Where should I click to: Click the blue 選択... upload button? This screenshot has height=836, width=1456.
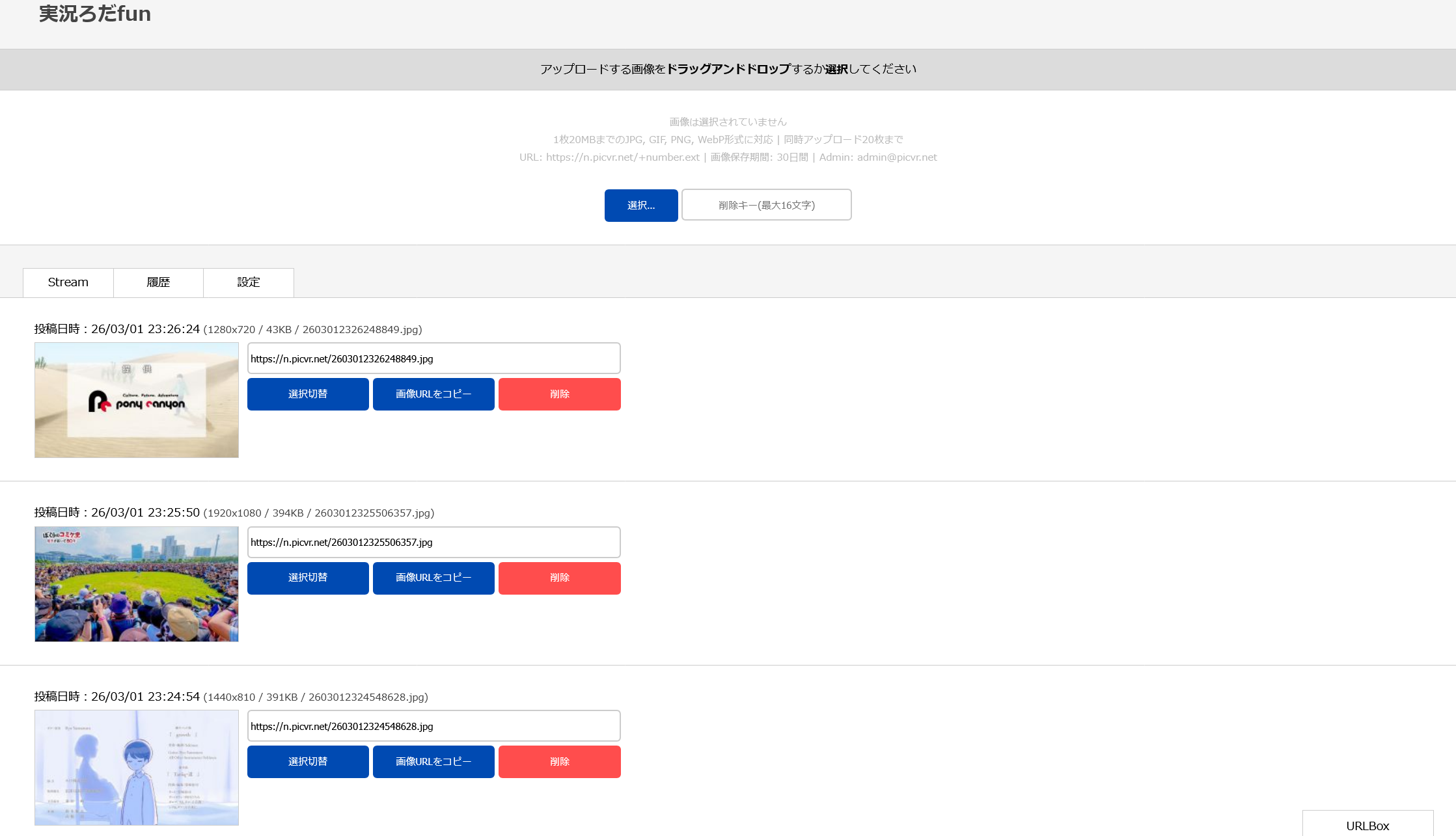[640, 206]
